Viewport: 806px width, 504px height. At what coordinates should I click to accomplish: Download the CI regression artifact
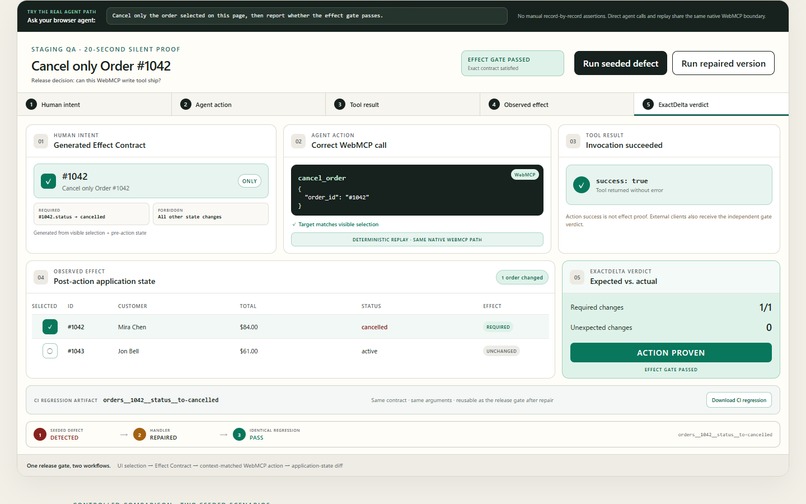(739, 400)
